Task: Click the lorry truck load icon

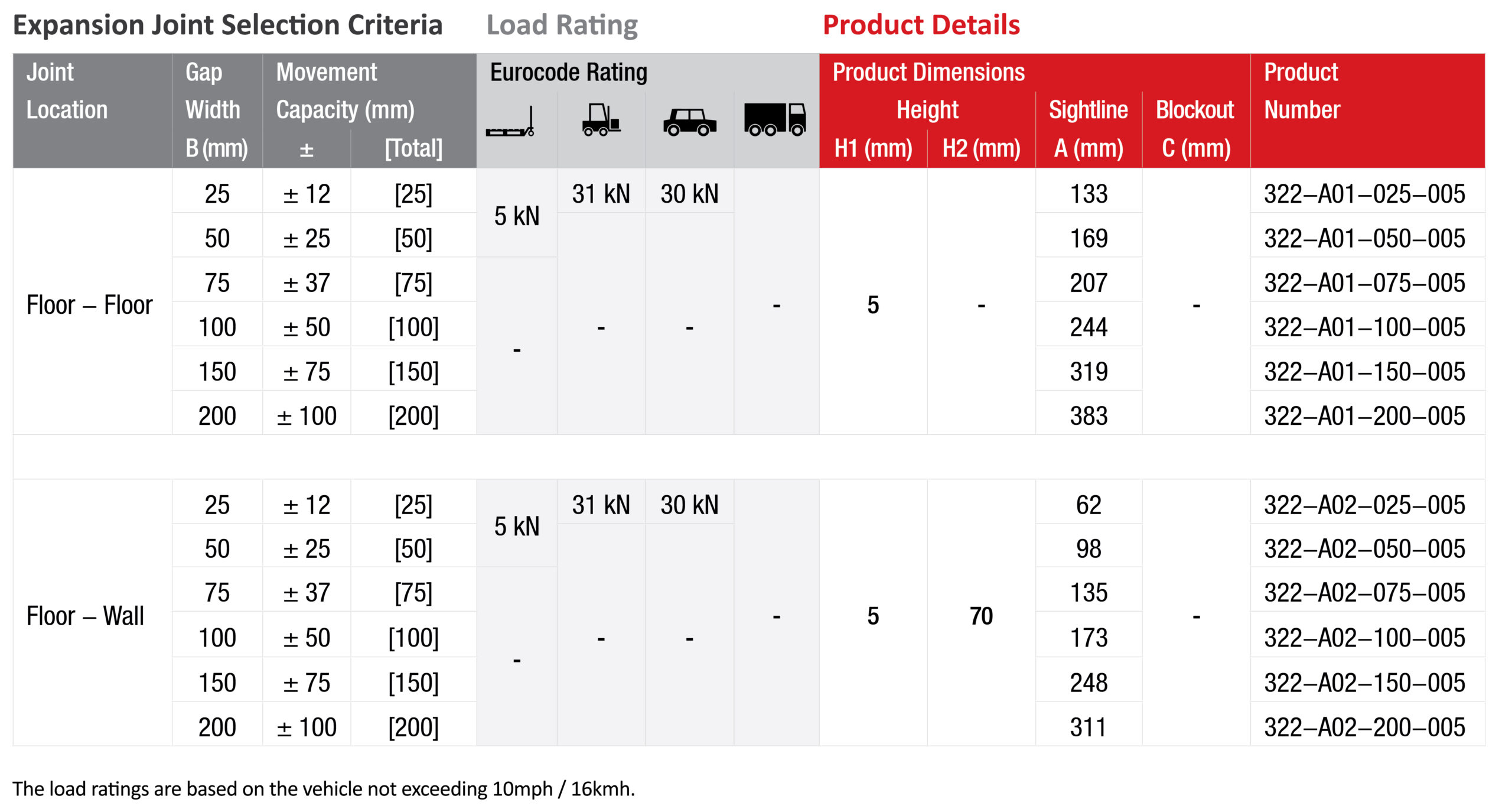Action: [775, 119]
